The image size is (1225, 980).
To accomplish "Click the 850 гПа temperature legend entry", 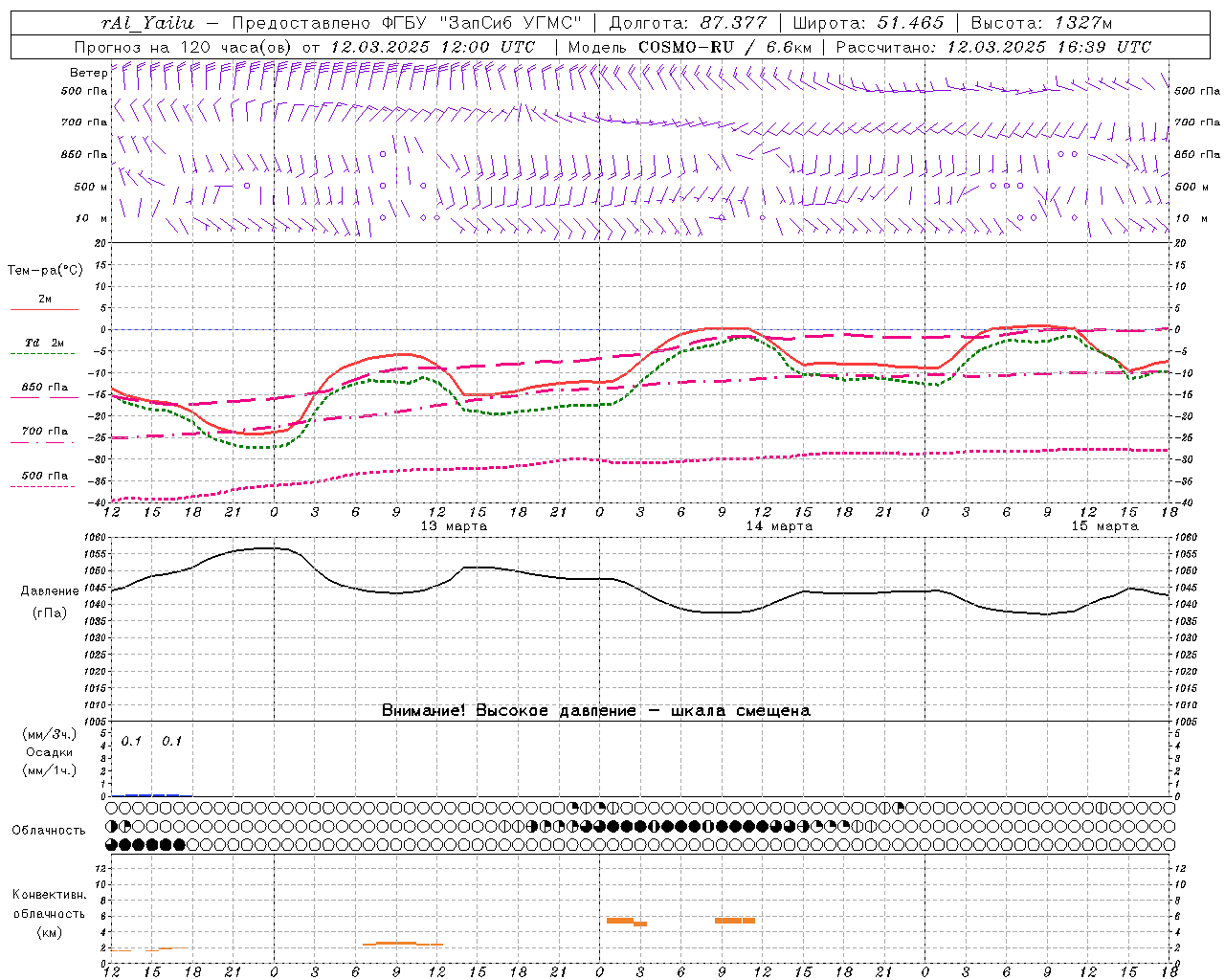I will (x=44, y=391).
